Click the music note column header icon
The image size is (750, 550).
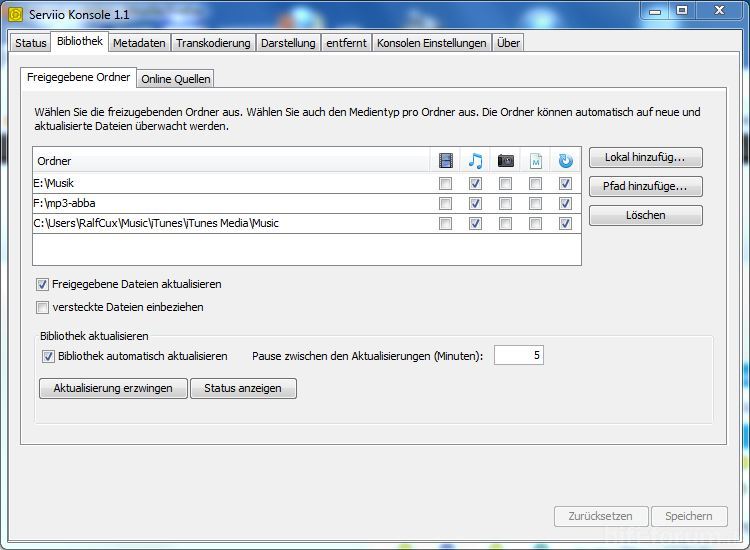pos(476,160)
